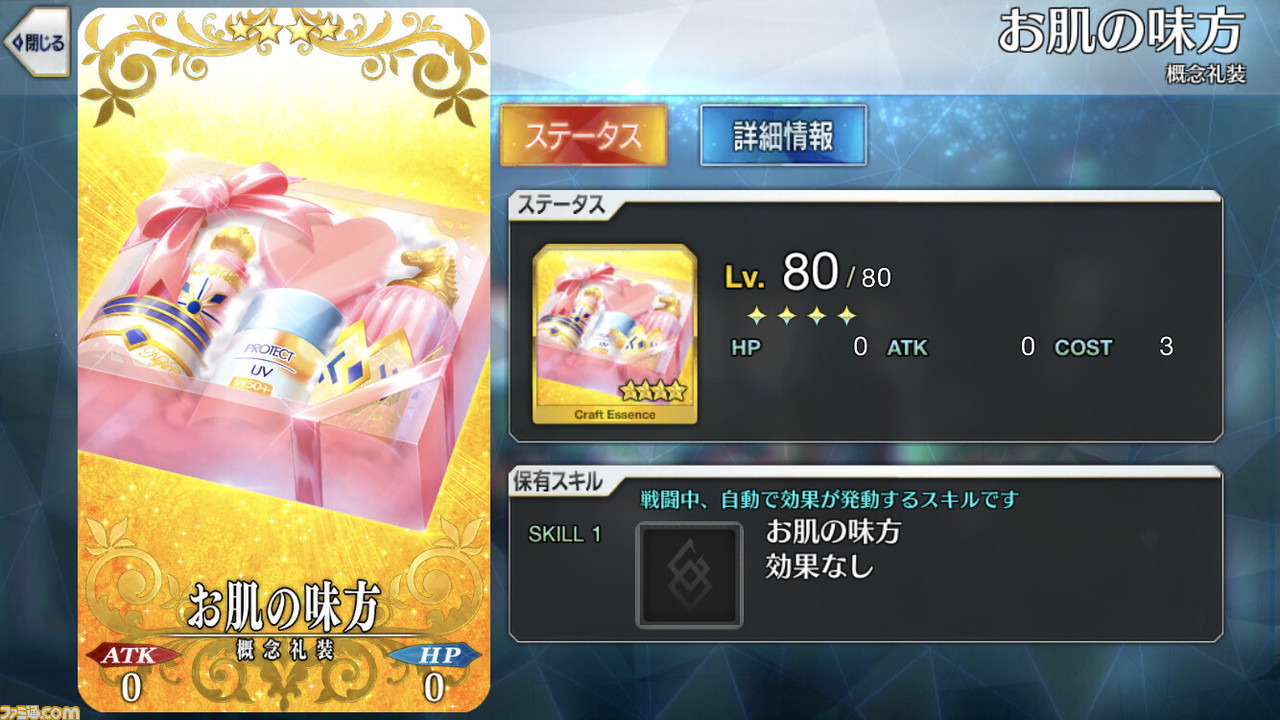
Task: Click the お肌の味方 name on card bottom
Action: pyautogui.click(x=284, y=607)
